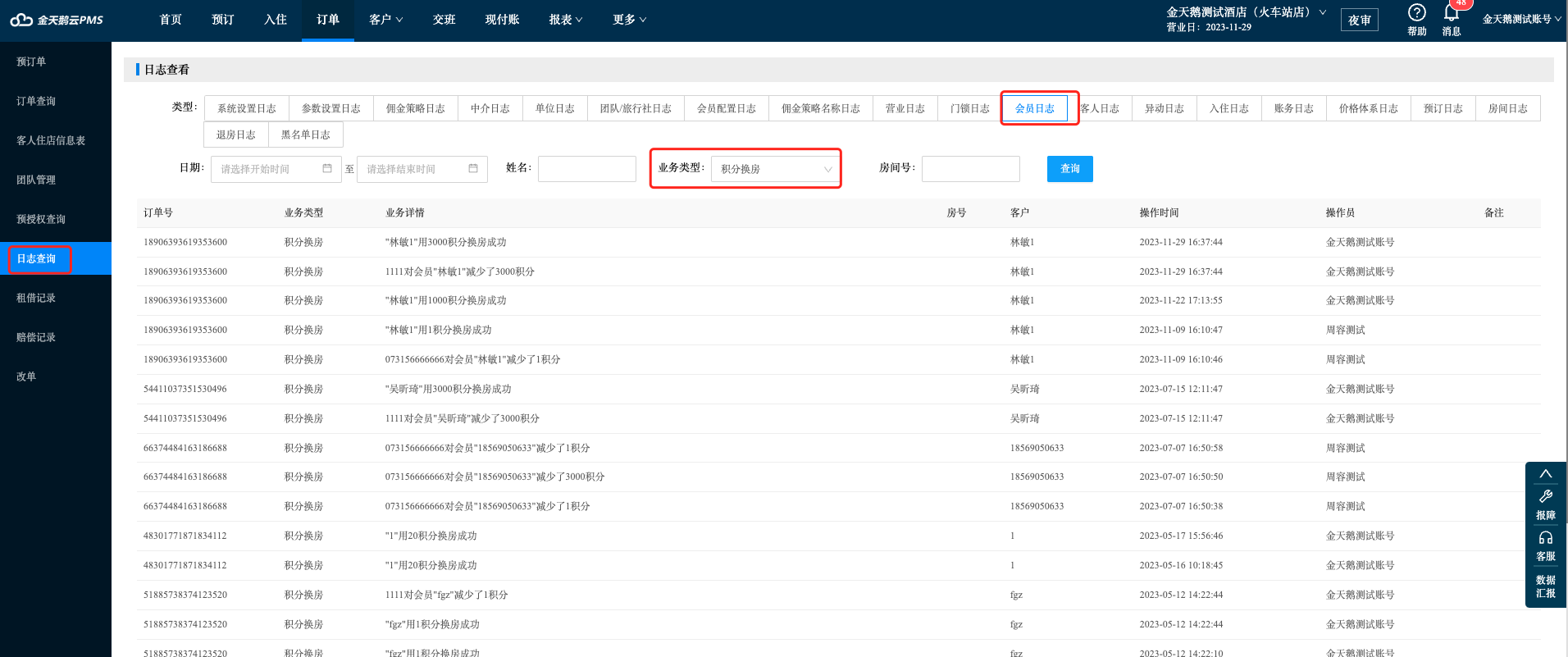Switch to 退房日志 tab

236,135
